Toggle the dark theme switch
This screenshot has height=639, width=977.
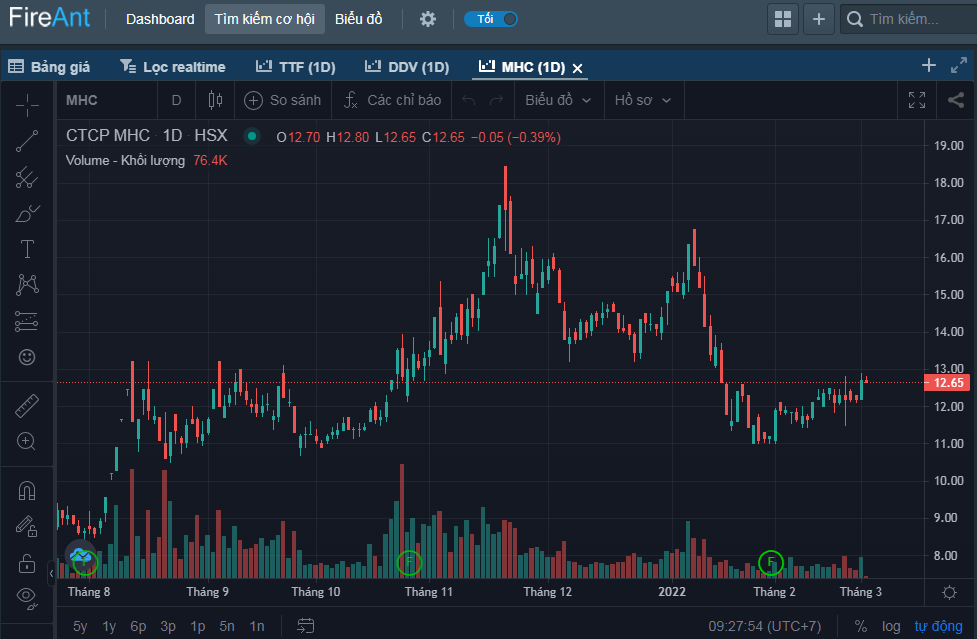click(x=491, y=19)
